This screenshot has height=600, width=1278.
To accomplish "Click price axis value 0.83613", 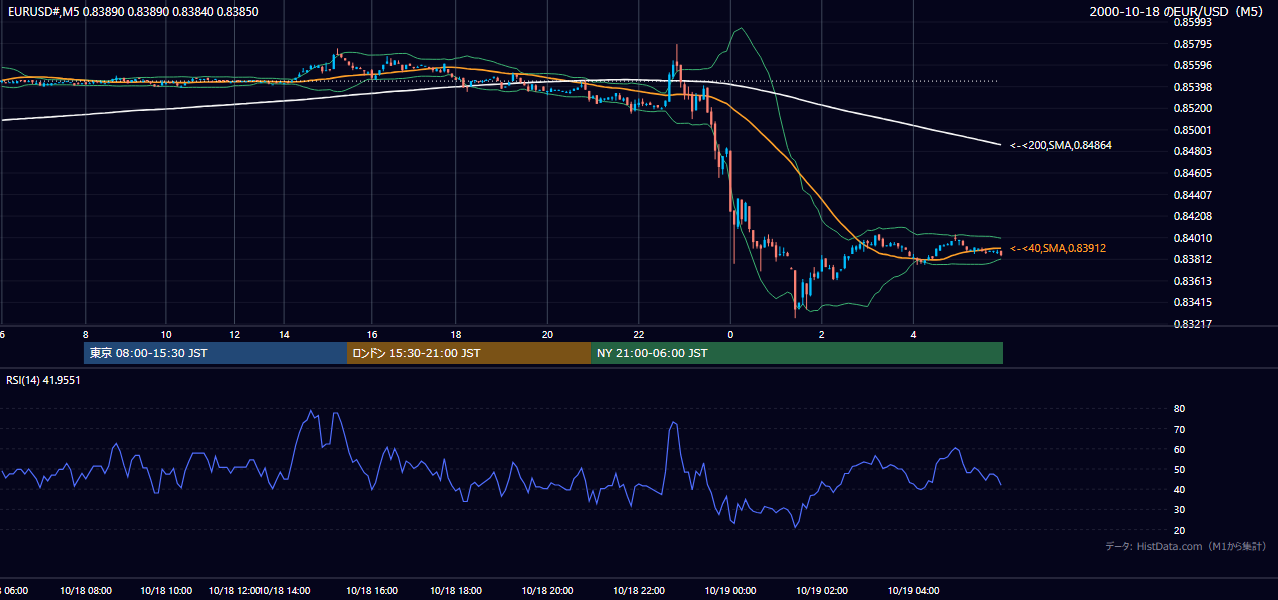I will pyautogui.click(x=1192, y=281).
